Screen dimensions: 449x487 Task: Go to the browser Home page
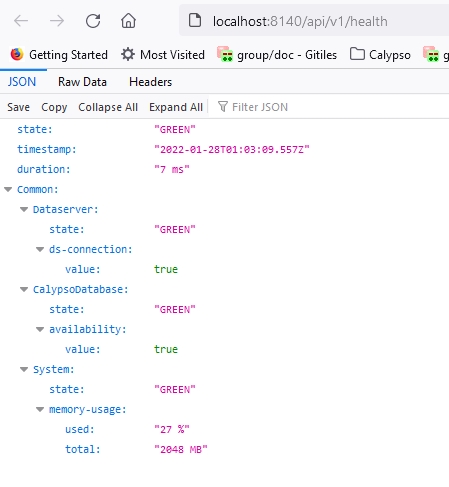(x=128, y=21)
